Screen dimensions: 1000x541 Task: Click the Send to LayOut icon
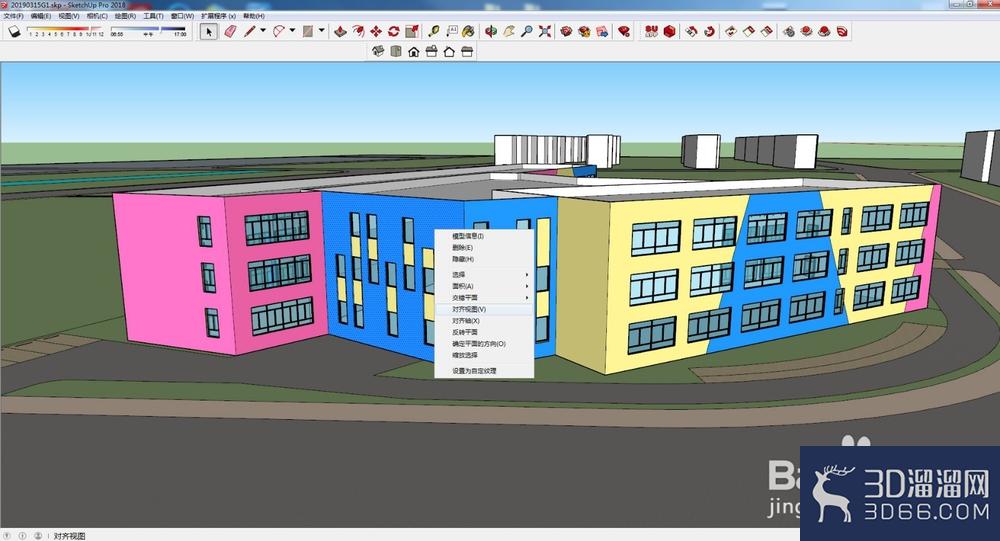point(602,31)
